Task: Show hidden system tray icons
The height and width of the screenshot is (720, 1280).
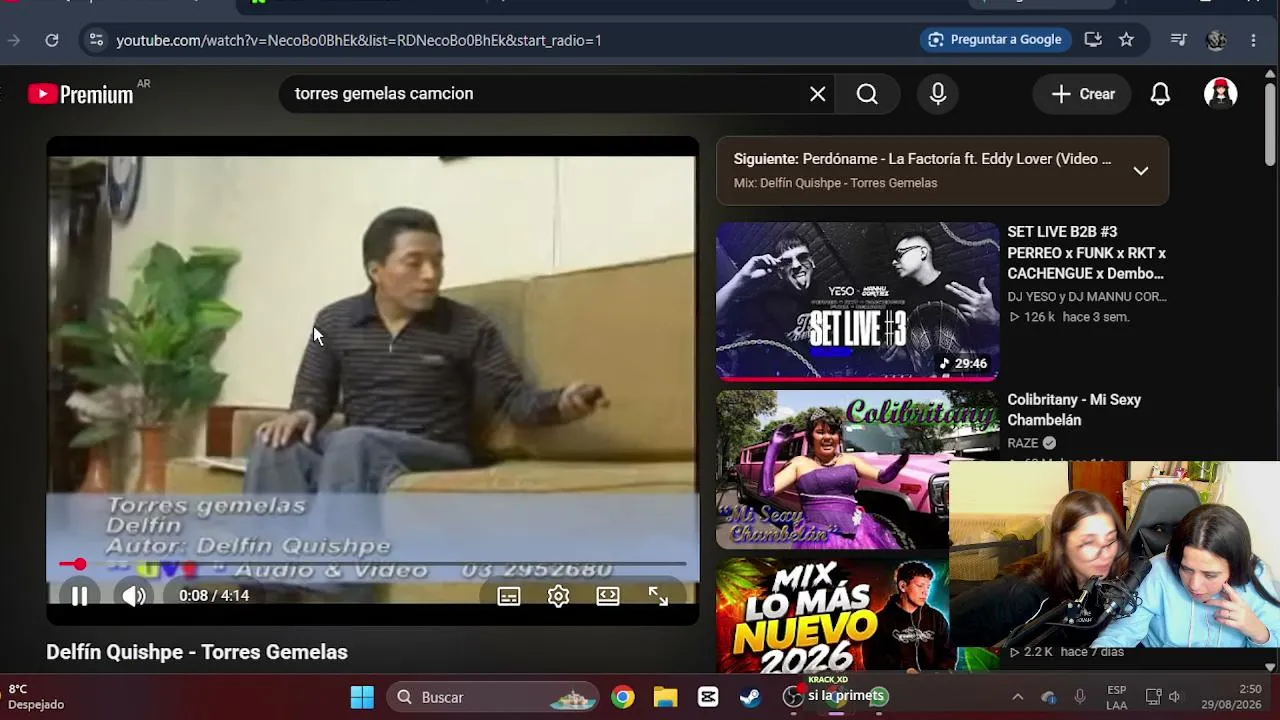Action: tap(1017, 697)
